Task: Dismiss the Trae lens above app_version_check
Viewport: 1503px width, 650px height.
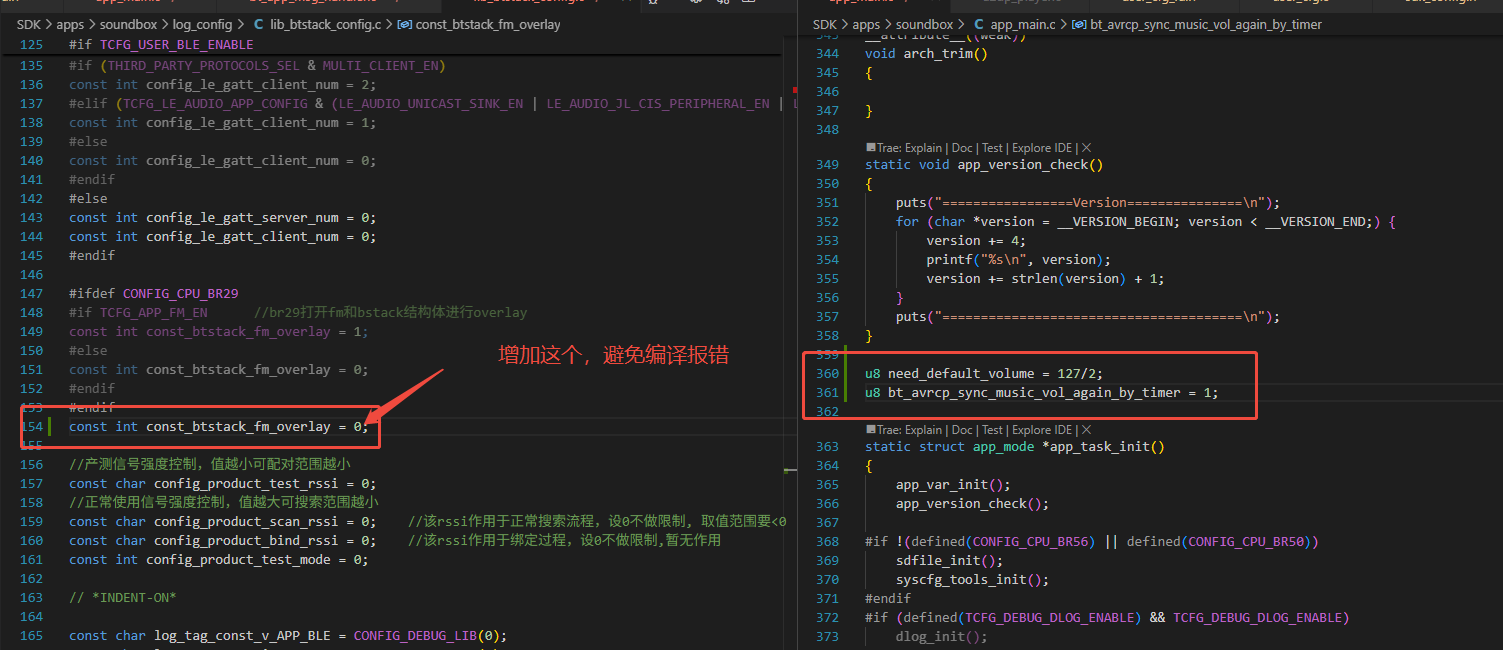Action: (1087, 148)
